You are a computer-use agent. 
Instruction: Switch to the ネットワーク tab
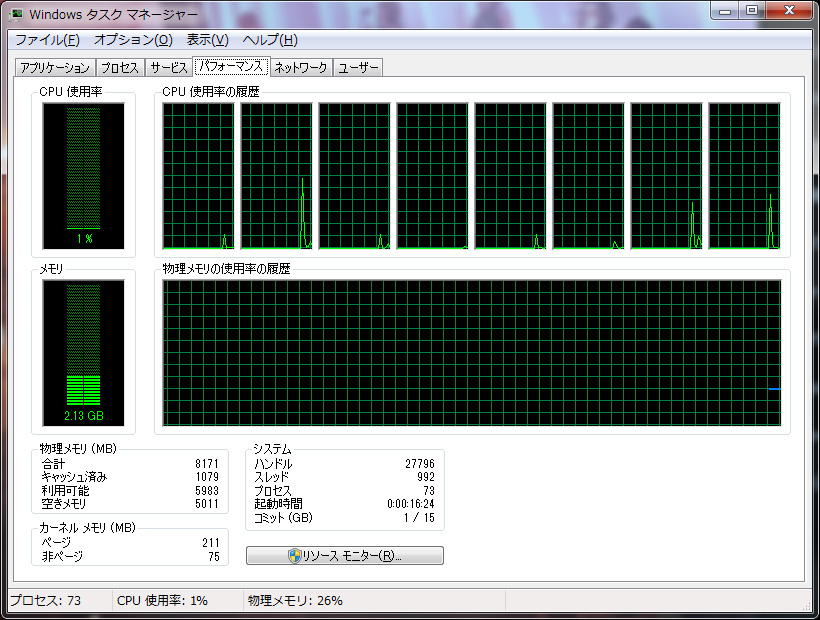pyautogui.click(x=301, y=68)
